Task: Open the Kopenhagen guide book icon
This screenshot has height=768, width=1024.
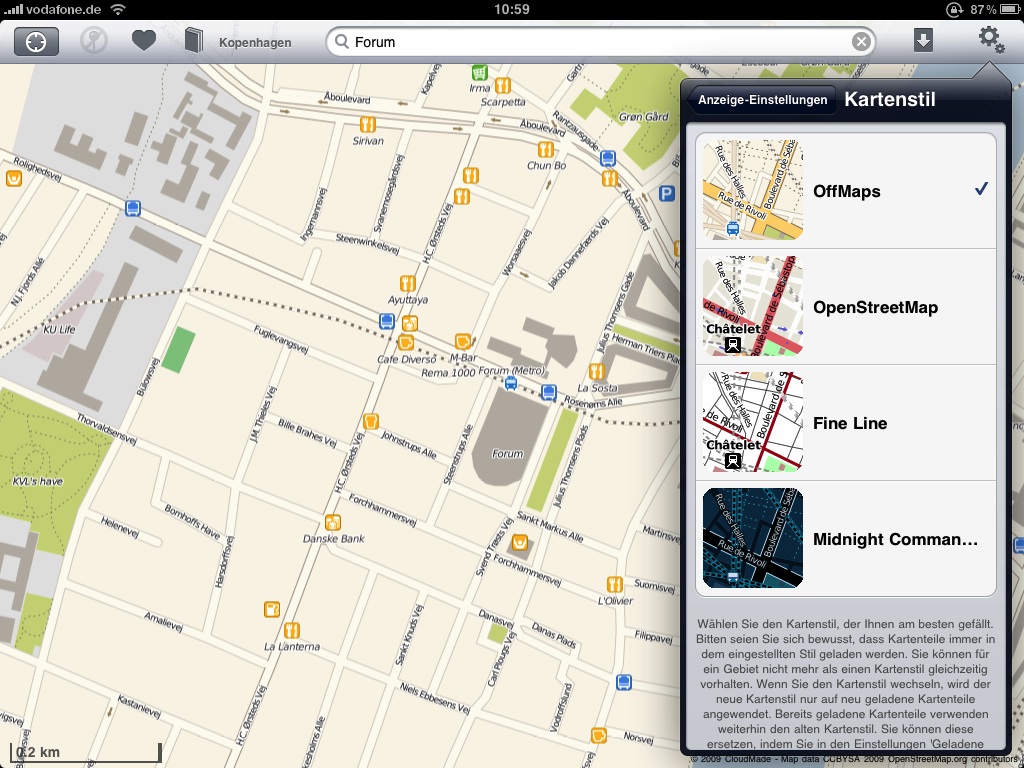Action: pos(194,42)
